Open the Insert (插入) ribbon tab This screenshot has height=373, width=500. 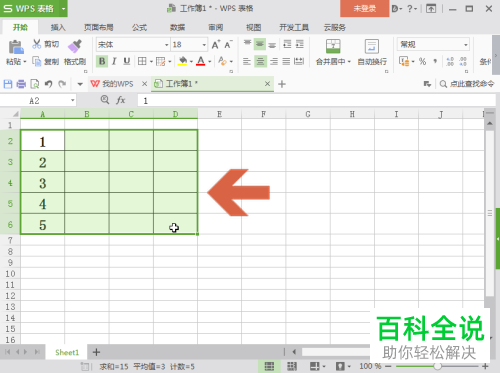(x=58, y=27)
